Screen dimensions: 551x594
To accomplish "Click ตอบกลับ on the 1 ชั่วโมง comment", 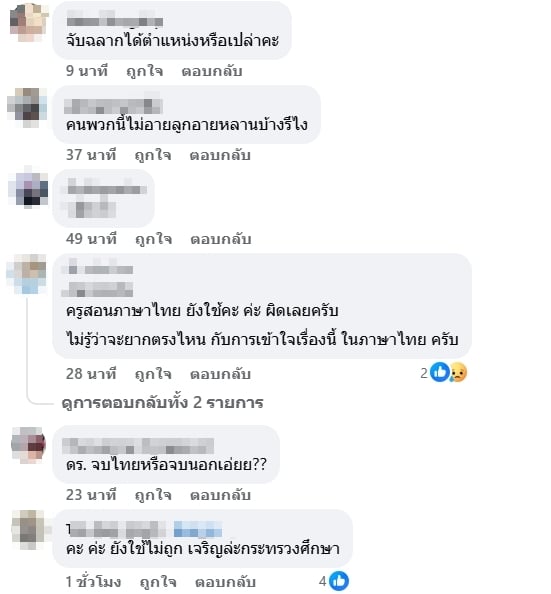I will coord(225,582).
